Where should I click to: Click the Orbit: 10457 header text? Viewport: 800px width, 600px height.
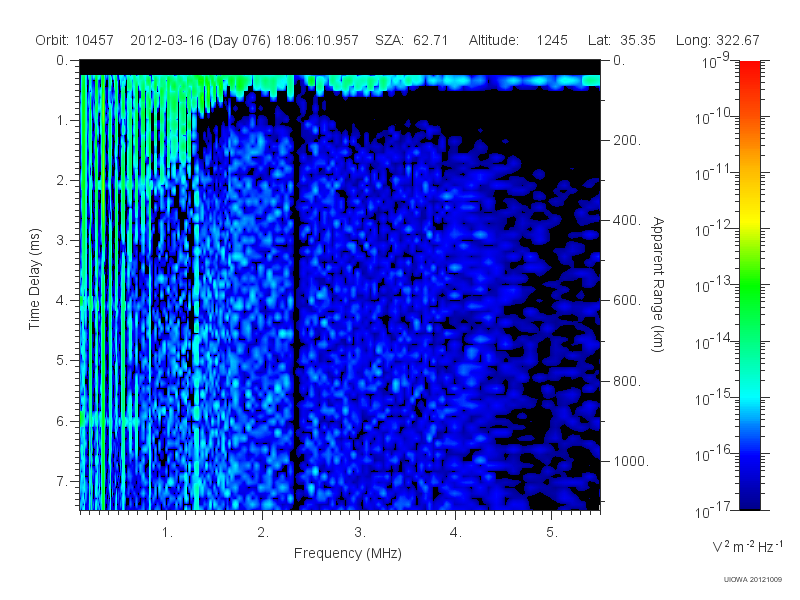point(74,40)
